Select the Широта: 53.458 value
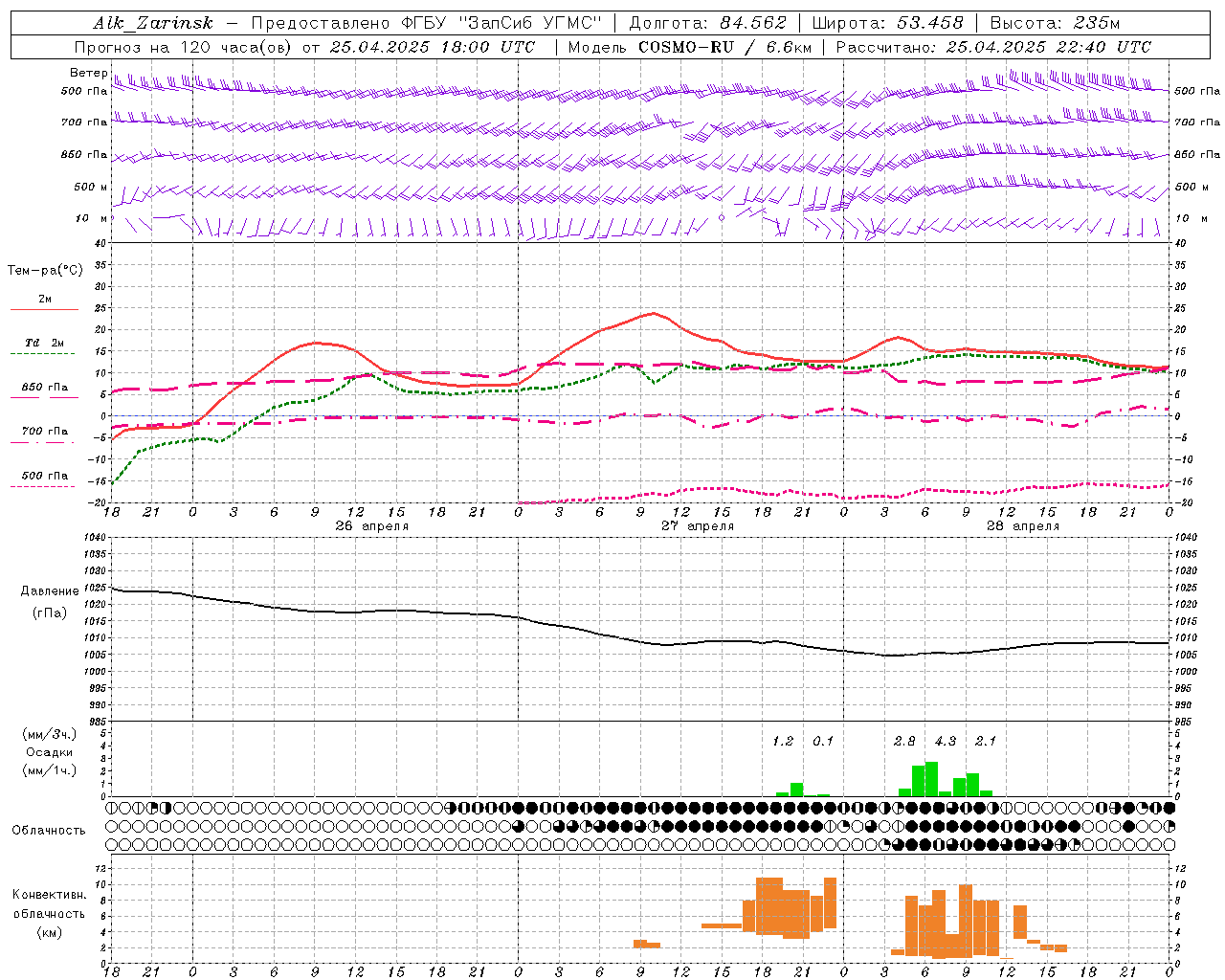 [x=888, y=23]
